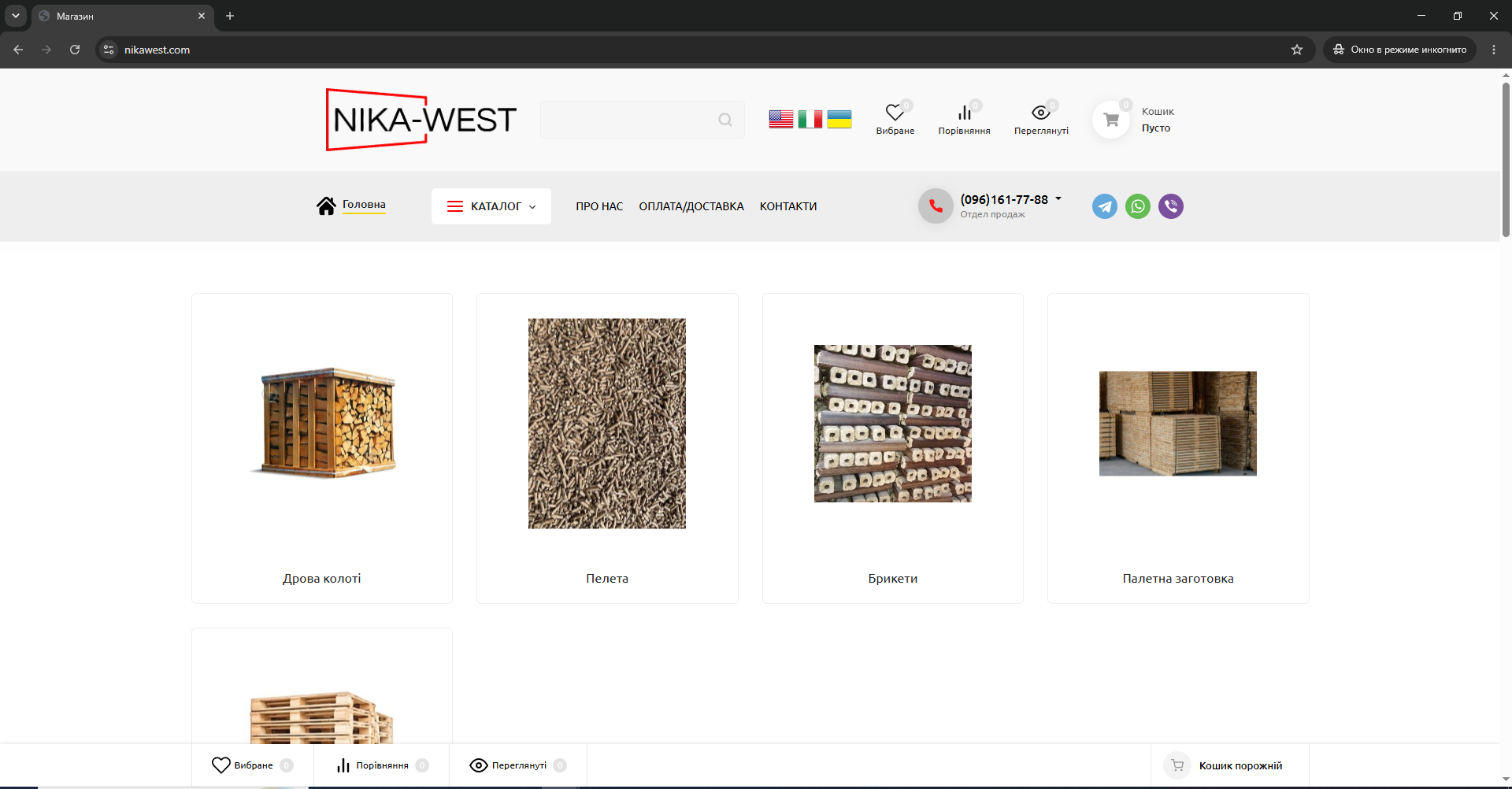Screen dimensions: 1512x789
Task: Expand the phone number dropdown arrow
Action: coord(1058,198)
